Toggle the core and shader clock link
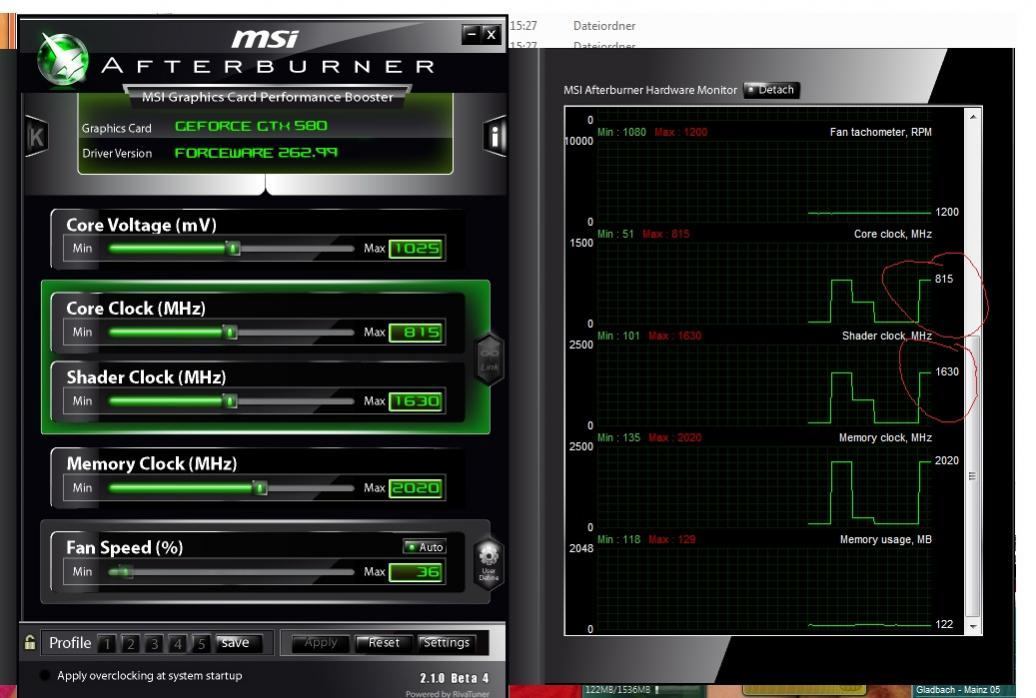 pyautogui.click(x=490, y=359)
